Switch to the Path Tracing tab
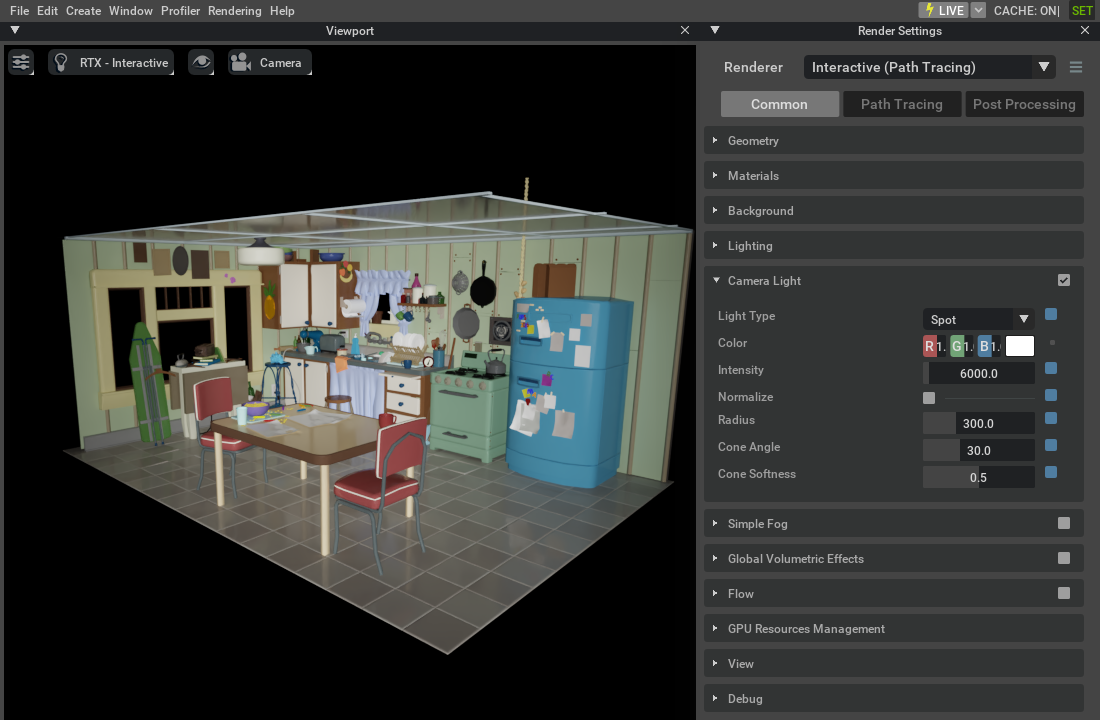The height and width of the screenshot is (720, 1100). click(901, 104)
